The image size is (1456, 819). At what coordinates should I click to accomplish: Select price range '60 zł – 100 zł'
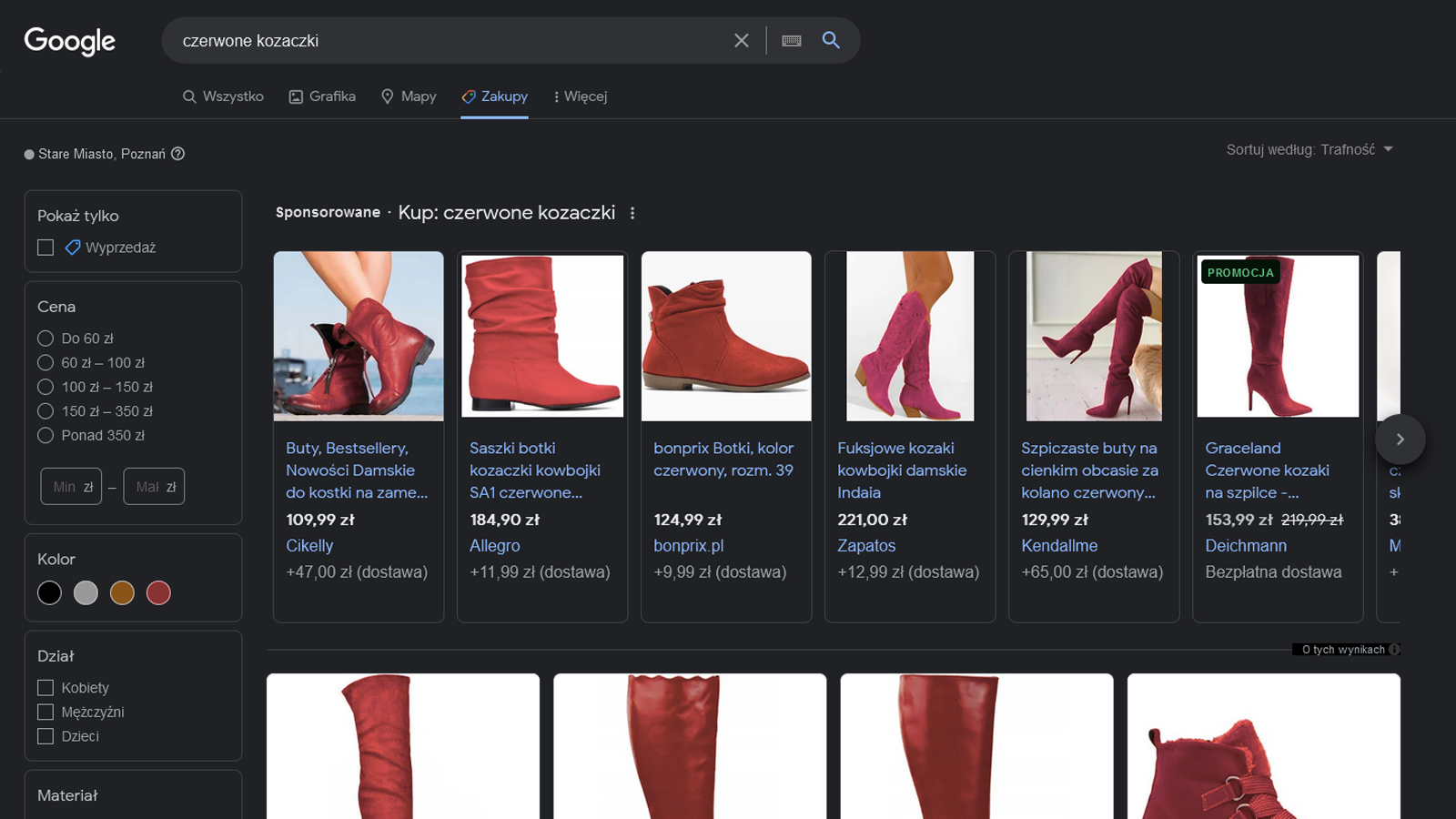coord(45,362)
